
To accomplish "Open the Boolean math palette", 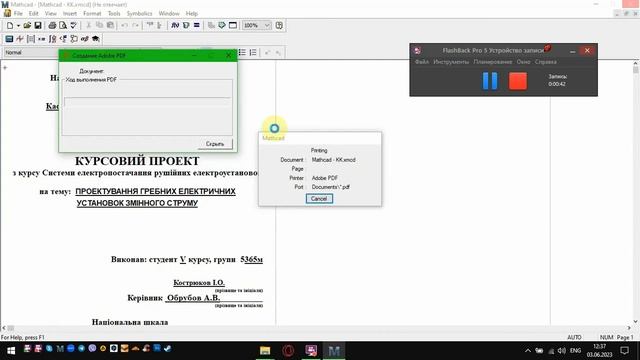I will click(63, 39).
